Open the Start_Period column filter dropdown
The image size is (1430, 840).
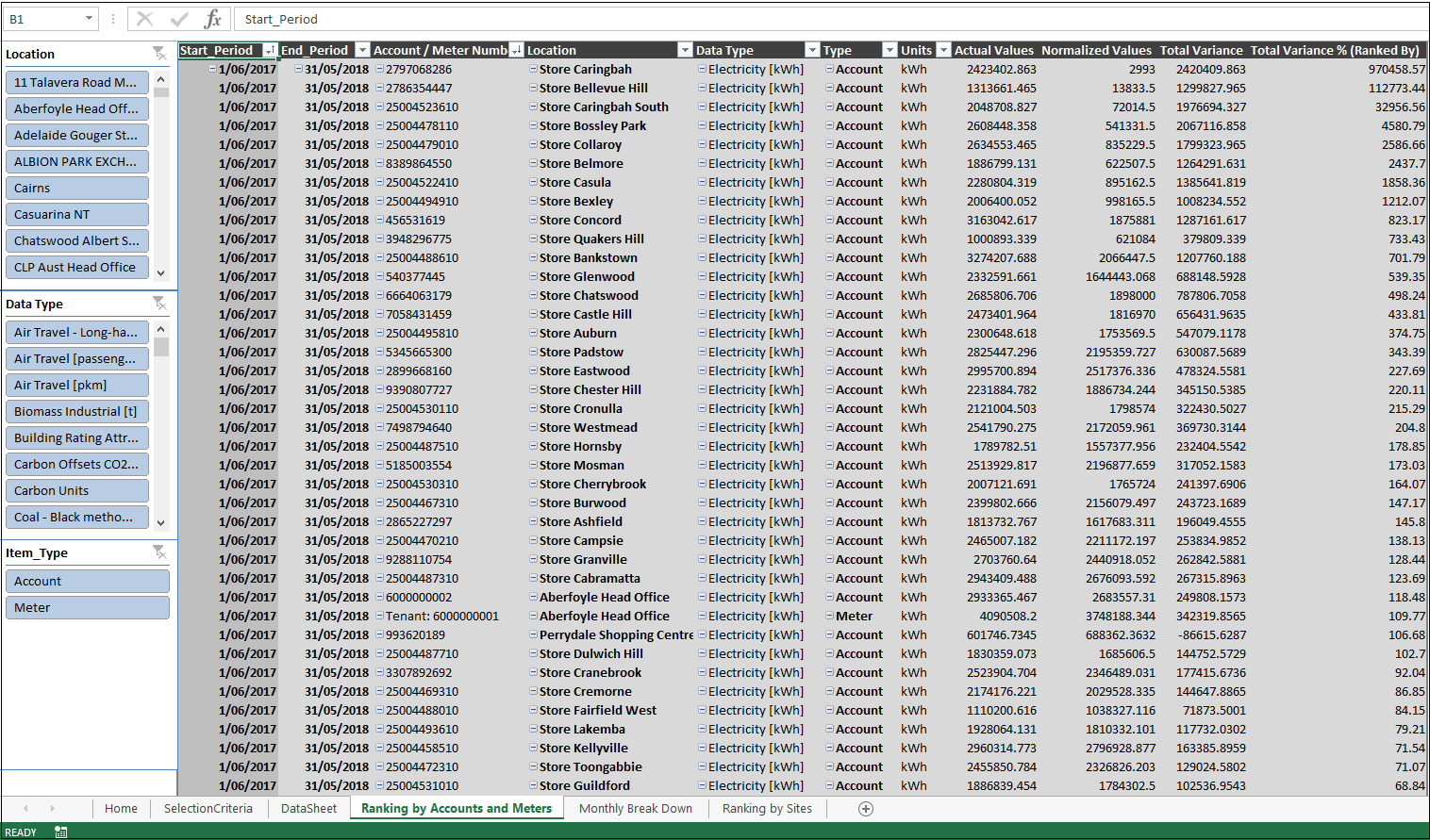coord(270,50)
